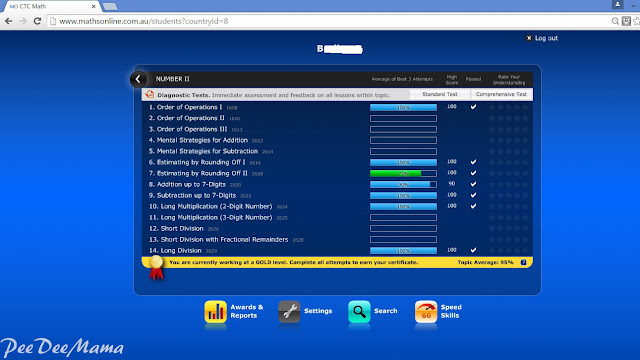Click the browser back arrow
Image resolution: width=640 pixels, height=360 pixels.
9,21
